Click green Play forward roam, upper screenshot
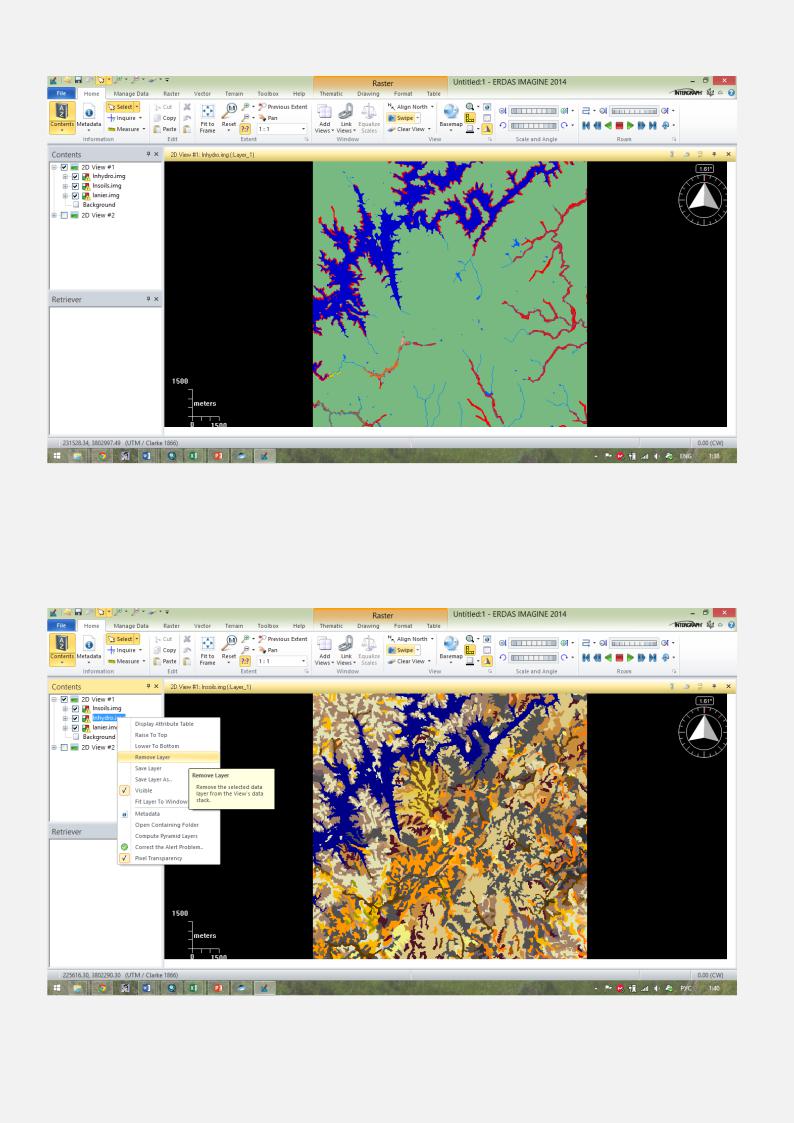 click(630, 125)
